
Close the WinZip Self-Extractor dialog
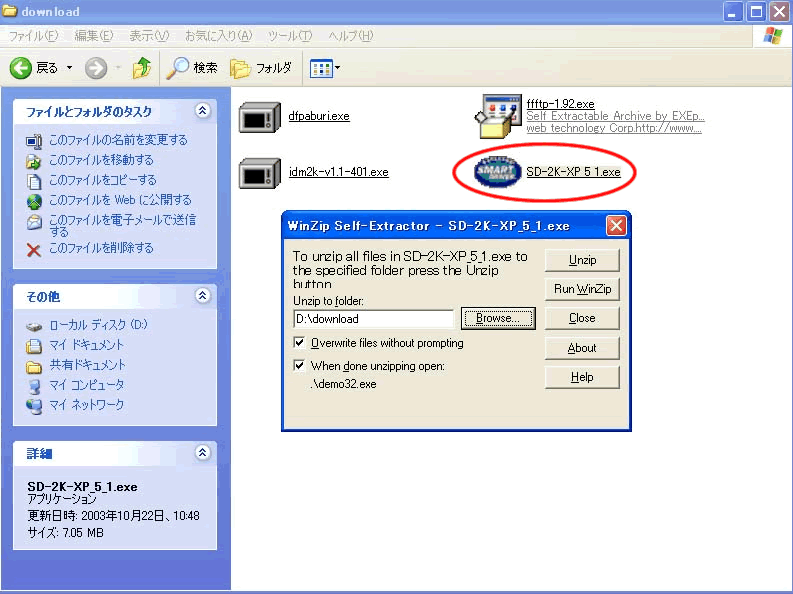click(x=616, y=225)
